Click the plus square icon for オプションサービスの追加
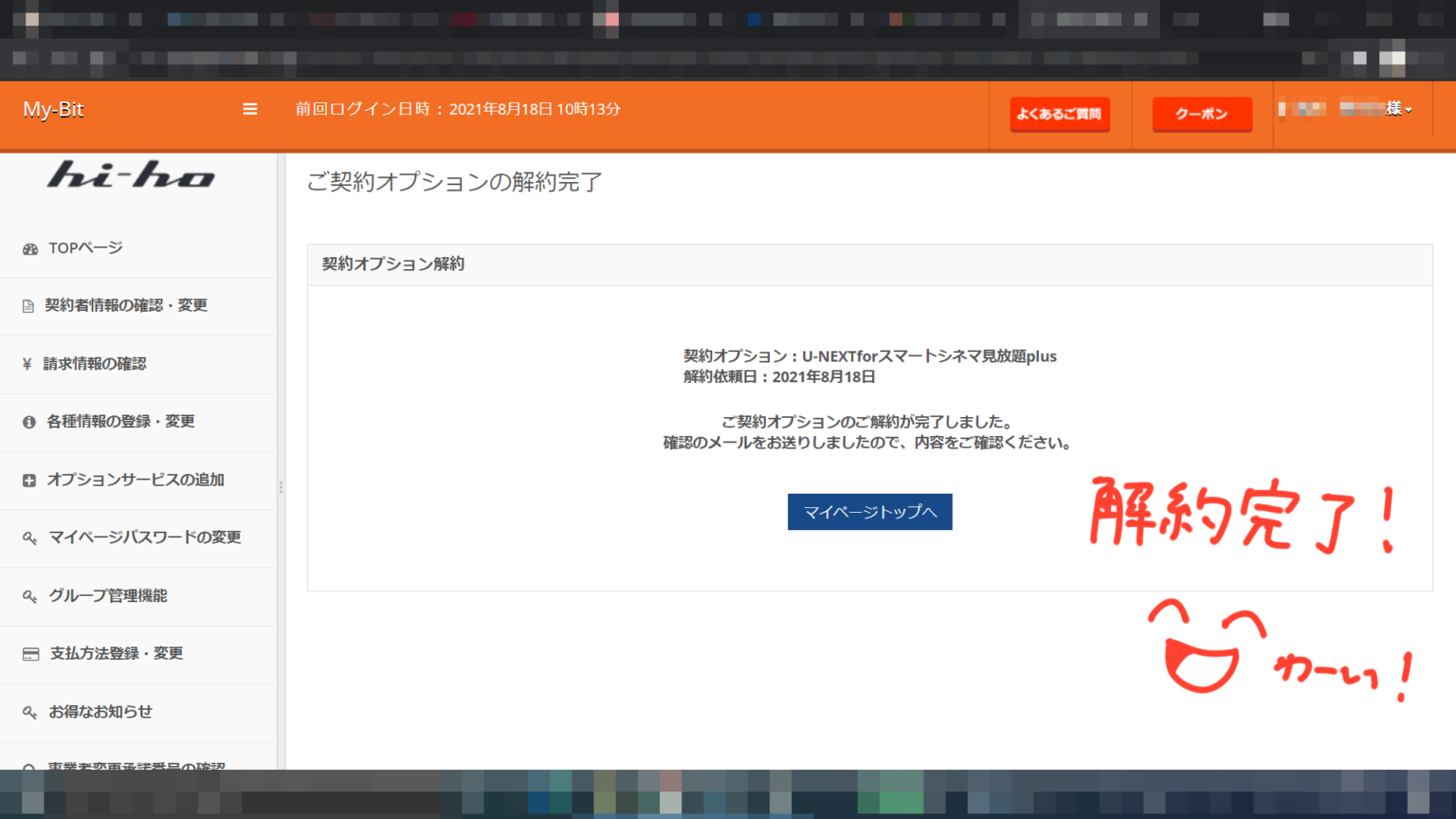 (x=29, y=480)
